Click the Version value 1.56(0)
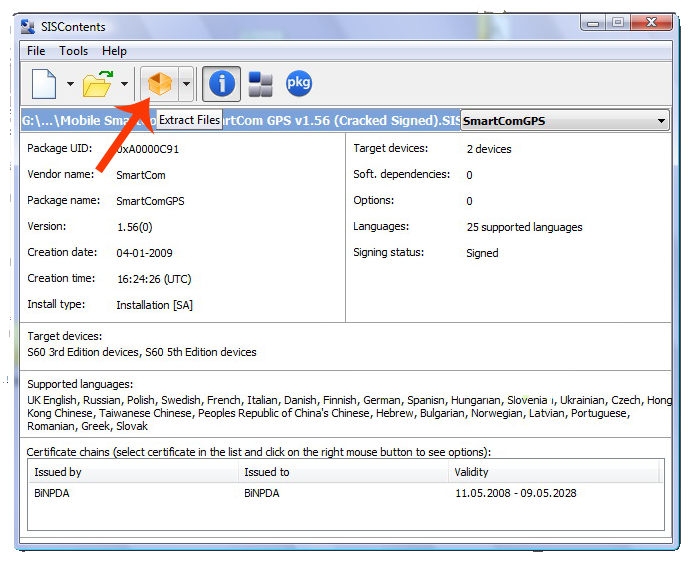This screenshot has height=564, width=696. (134, 227)
